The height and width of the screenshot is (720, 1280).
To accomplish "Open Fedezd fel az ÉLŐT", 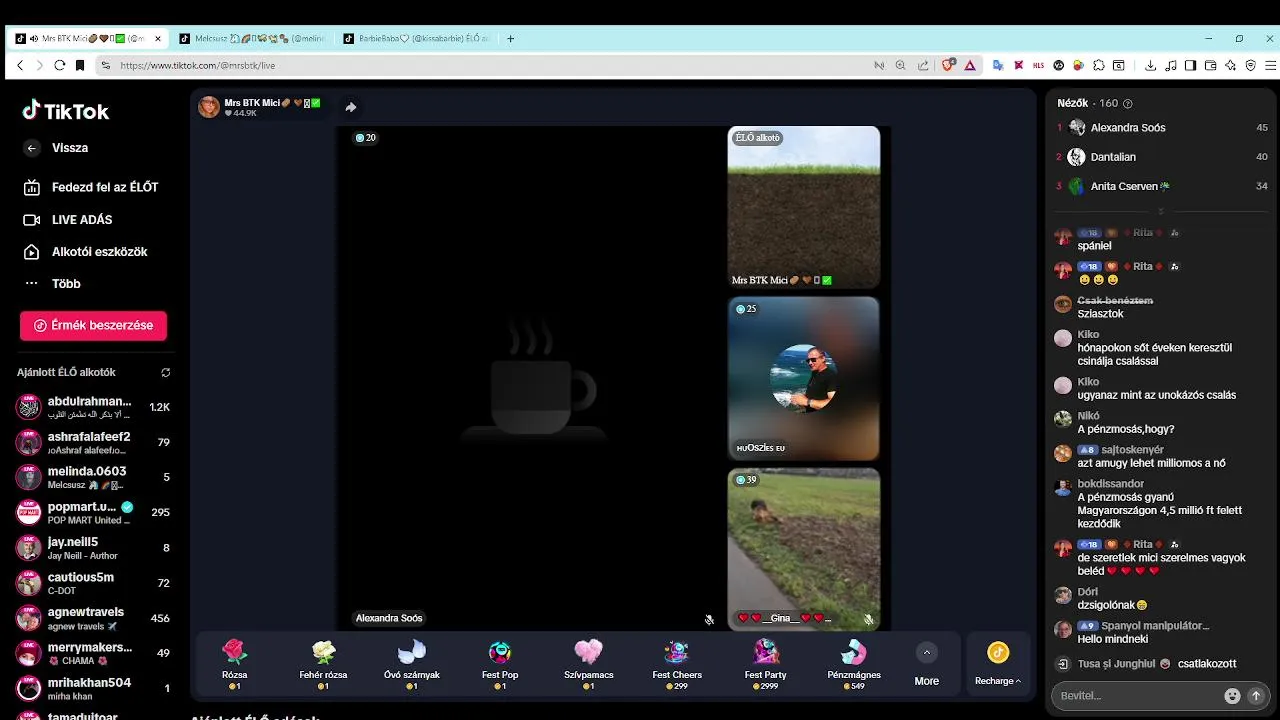I will (92, 187).
